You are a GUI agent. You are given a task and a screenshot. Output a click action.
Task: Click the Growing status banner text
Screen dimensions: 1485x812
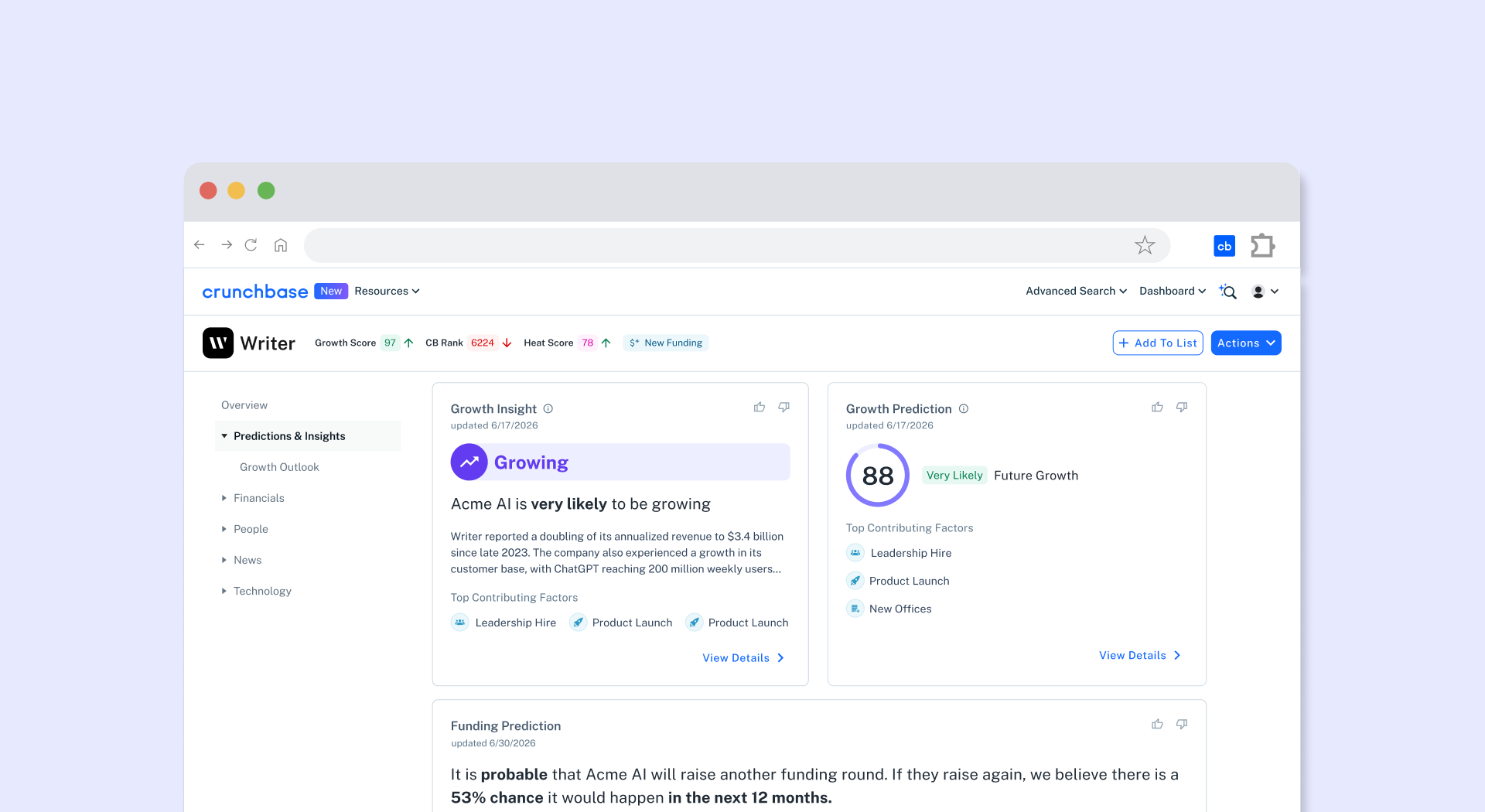(x=531, y=462)
